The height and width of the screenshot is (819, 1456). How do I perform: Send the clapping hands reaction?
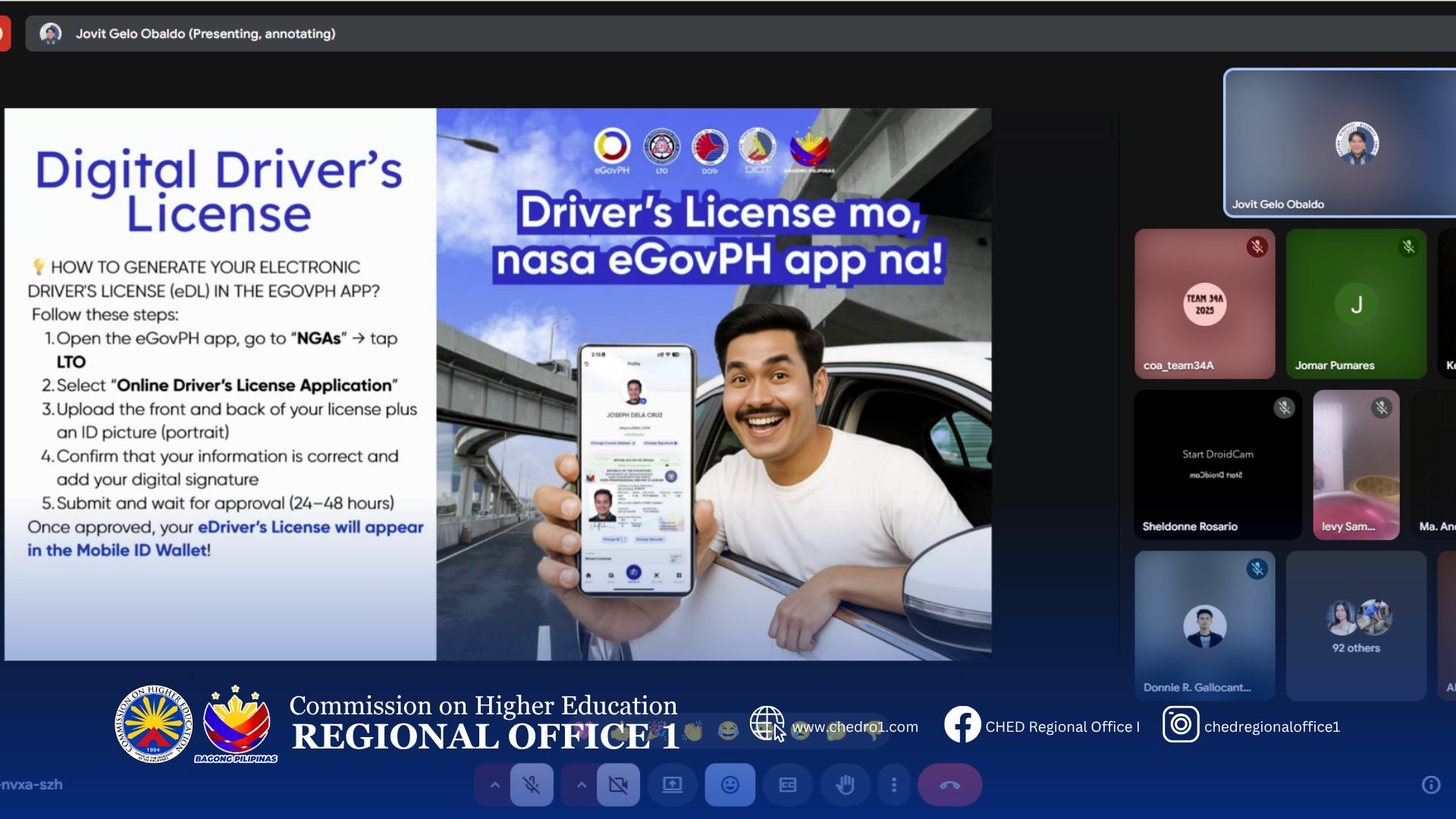[692, 731]
